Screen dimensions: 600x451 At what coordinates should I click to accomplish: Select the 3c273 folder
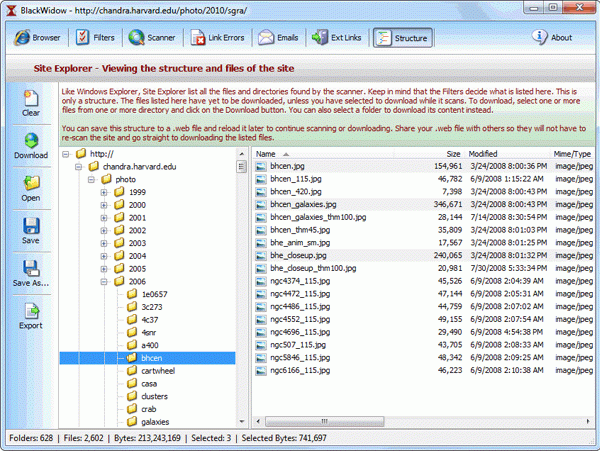click(145, 307)
